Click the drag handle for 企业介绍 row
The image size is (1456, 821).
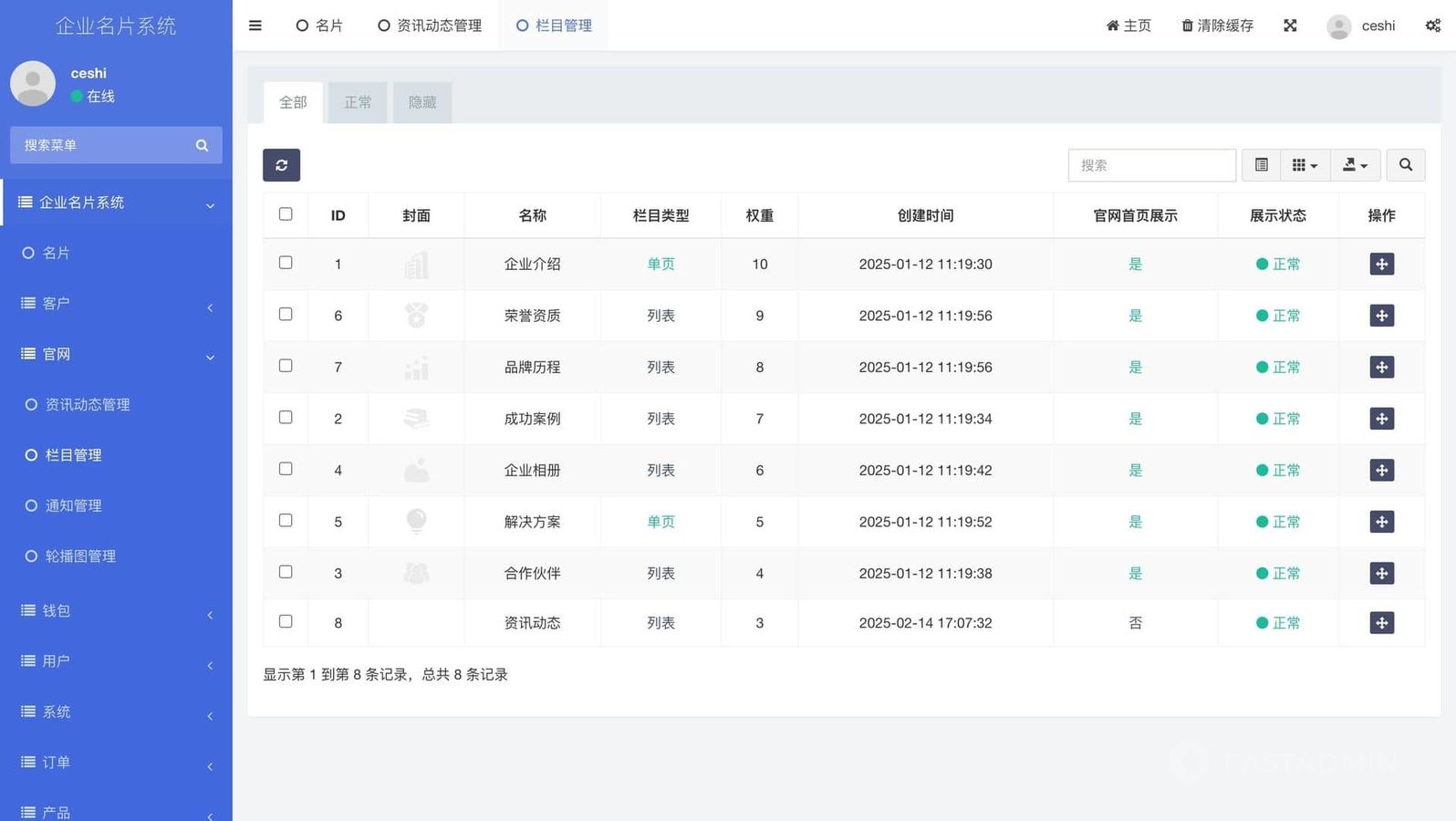(1381, 265)
